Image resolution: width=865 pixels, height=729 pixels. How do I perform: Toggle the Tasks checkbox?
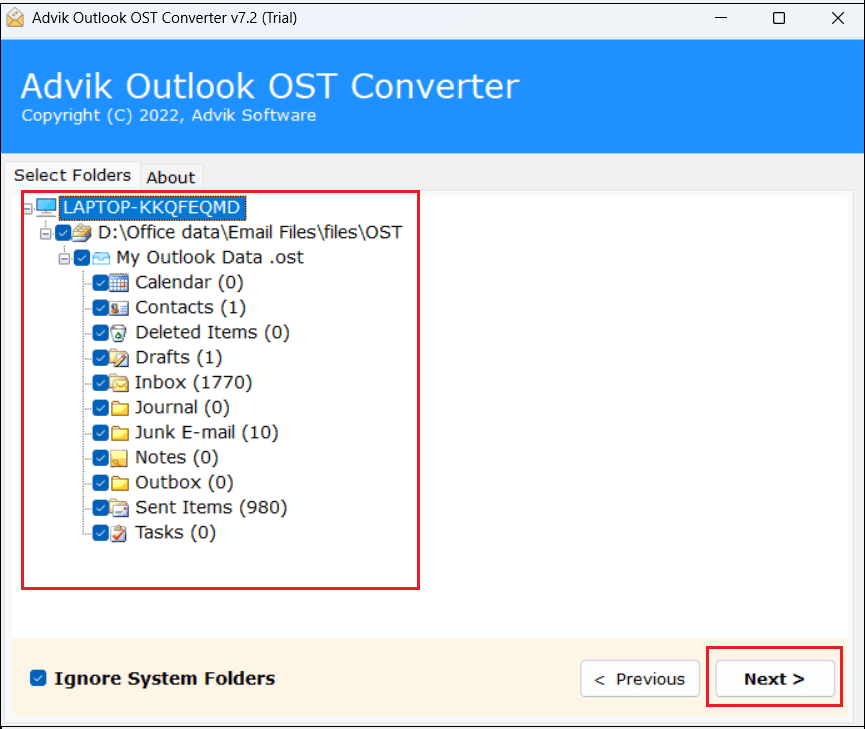coord(100,533)
